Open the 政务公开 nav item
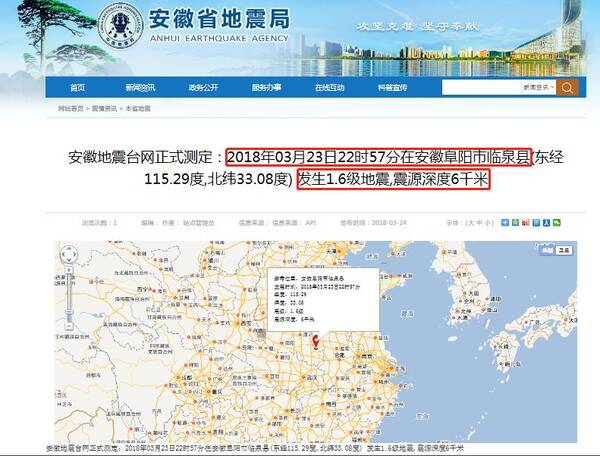600x456 pixels. (x=203, y=88)
